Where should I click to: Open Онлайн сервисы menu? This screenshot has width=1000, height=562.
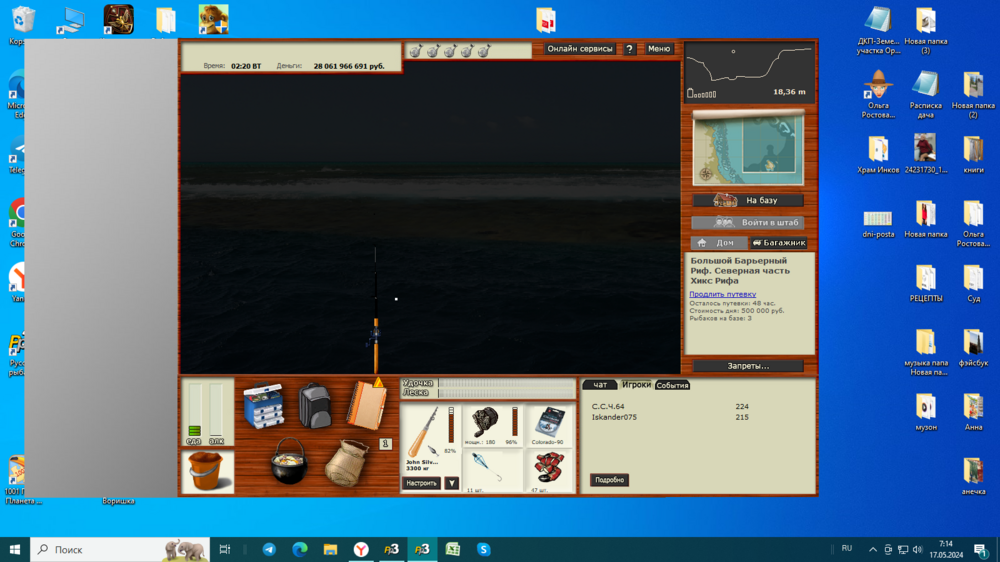[x=580, y=49]
